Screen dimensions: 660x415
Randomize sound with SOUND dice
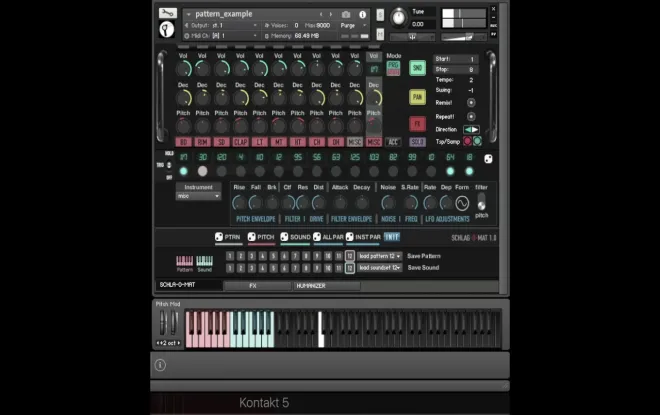(x=285, y=237)
